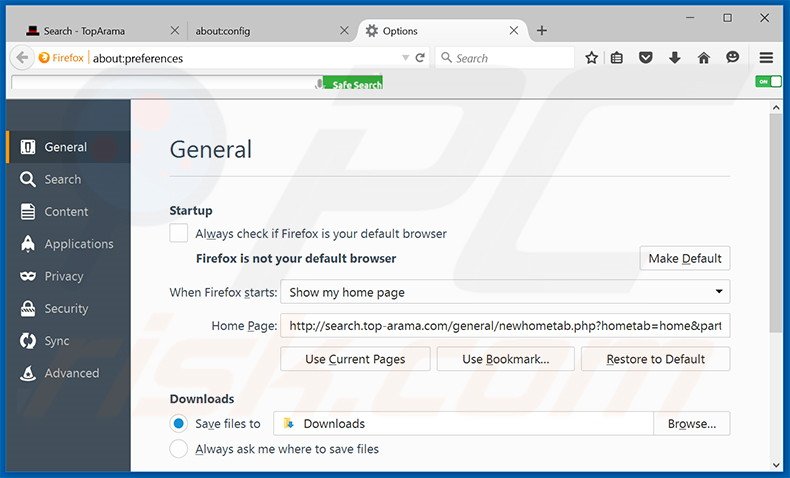Click the Make Default button
This screenshot has height=478, width=790.
pyautogui.click(x=685, y=258)
